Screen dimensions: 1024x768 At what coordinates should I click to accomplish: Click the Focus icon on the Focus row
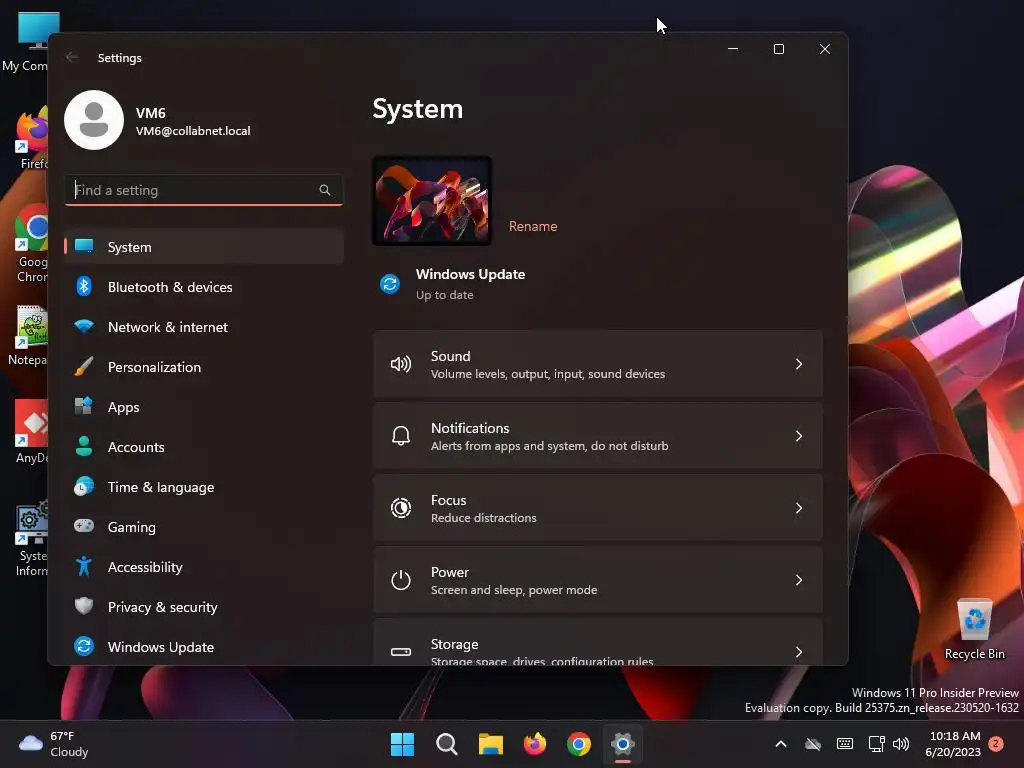click(401, 508)
